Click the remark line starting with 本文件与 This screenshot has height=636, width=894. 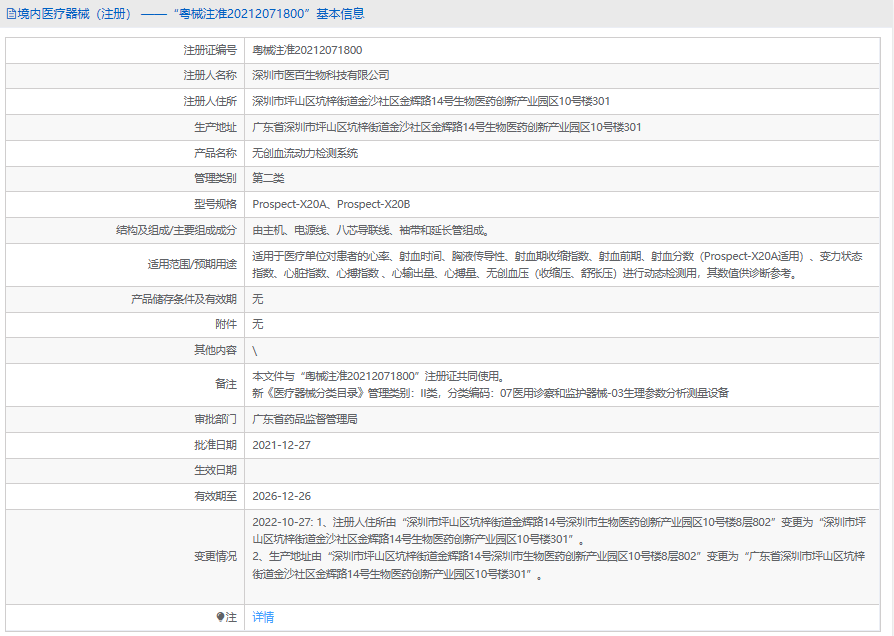click(x=379, y=376)
